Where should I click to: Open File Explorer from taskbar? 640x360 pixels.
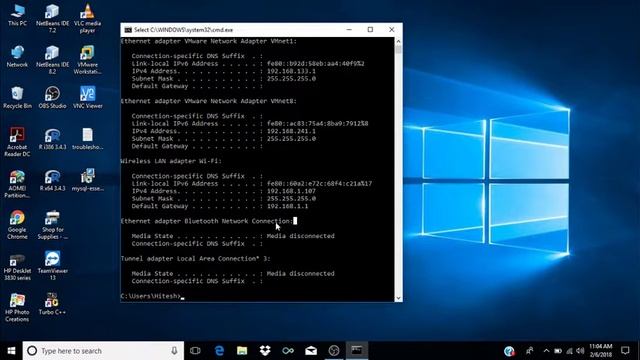[x=242, y=351]
